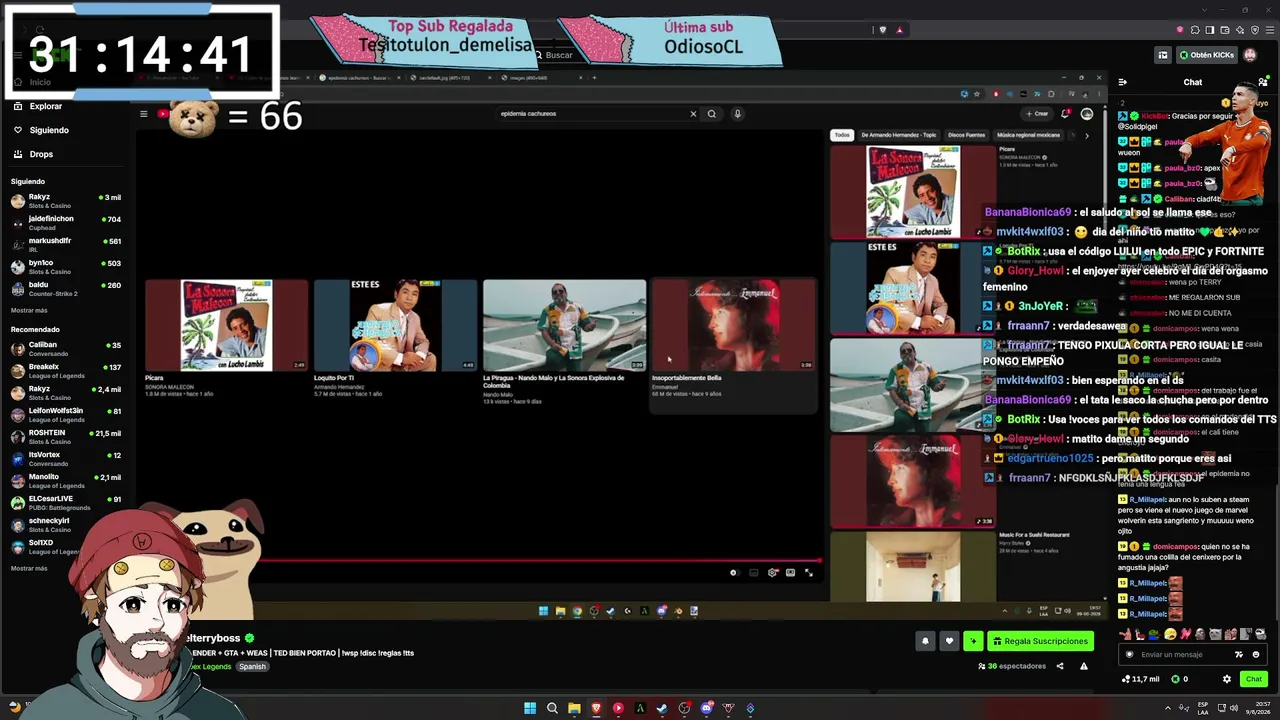This screenshot has height=720, width=1280.
Task: Toggle fullscreen on the YouTube player
Action: pos(809,573)
